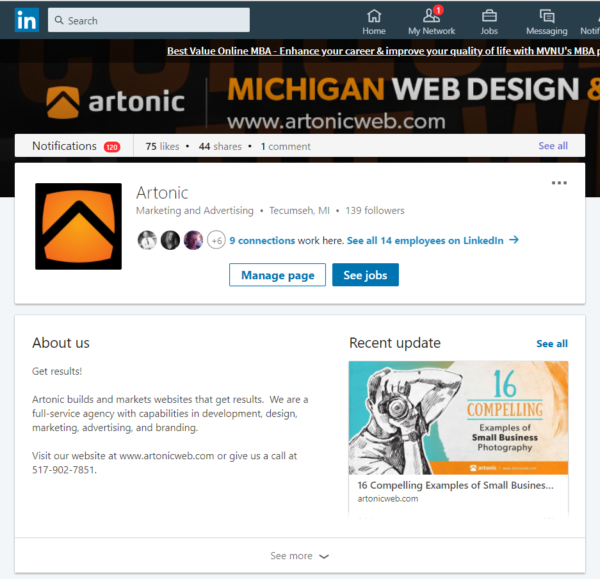Click the third connection profile avatar
600x579 pixels.
[x=193, y=240]
